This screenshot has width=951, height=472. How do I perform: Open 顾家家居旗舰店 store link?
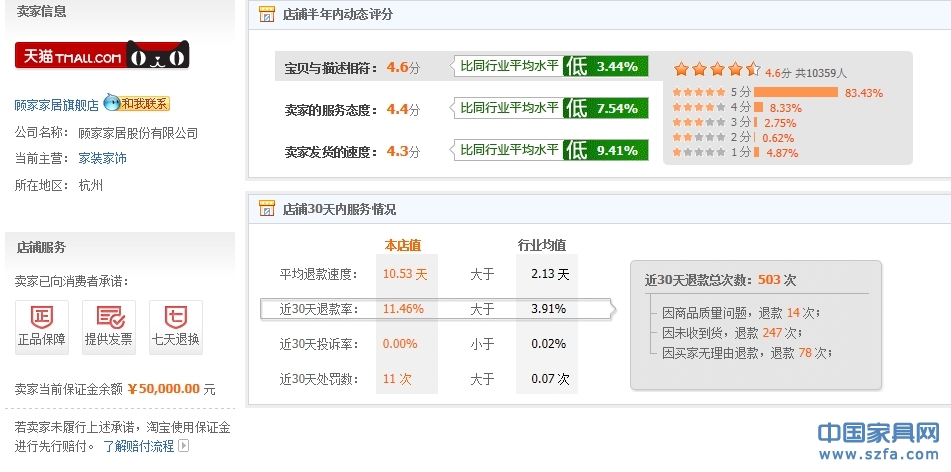tap(57, 105)
